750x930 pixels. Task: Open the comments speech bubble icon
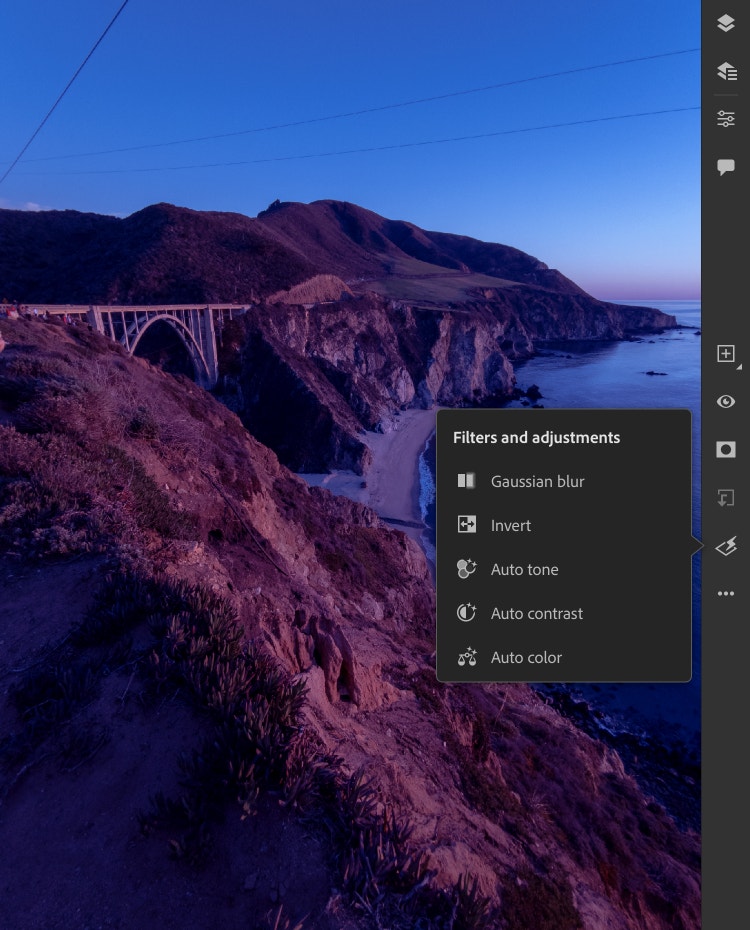coord(726,167)
